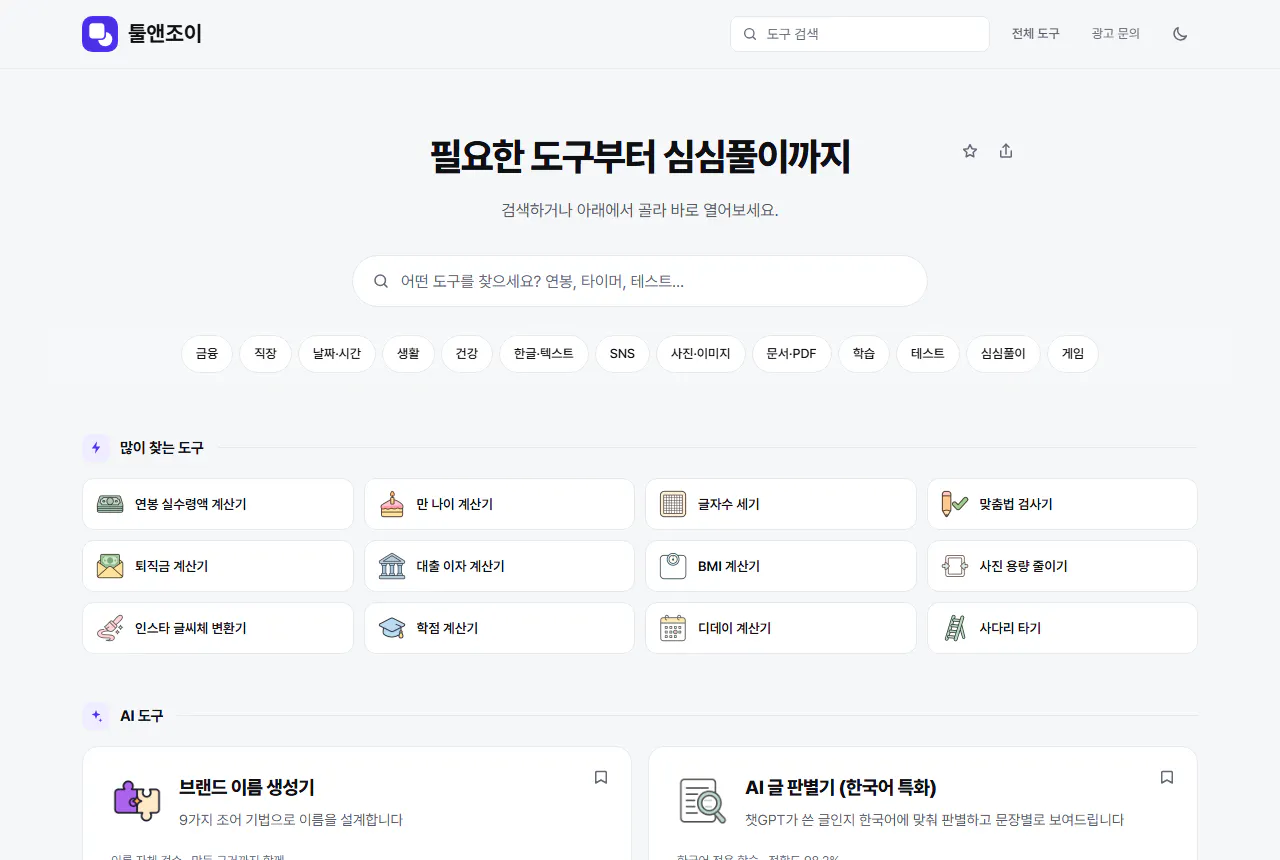Click the envelope money icon of 퇴직금 계산기
Viewport: 1280px width, 860px height.
point(110,566)
